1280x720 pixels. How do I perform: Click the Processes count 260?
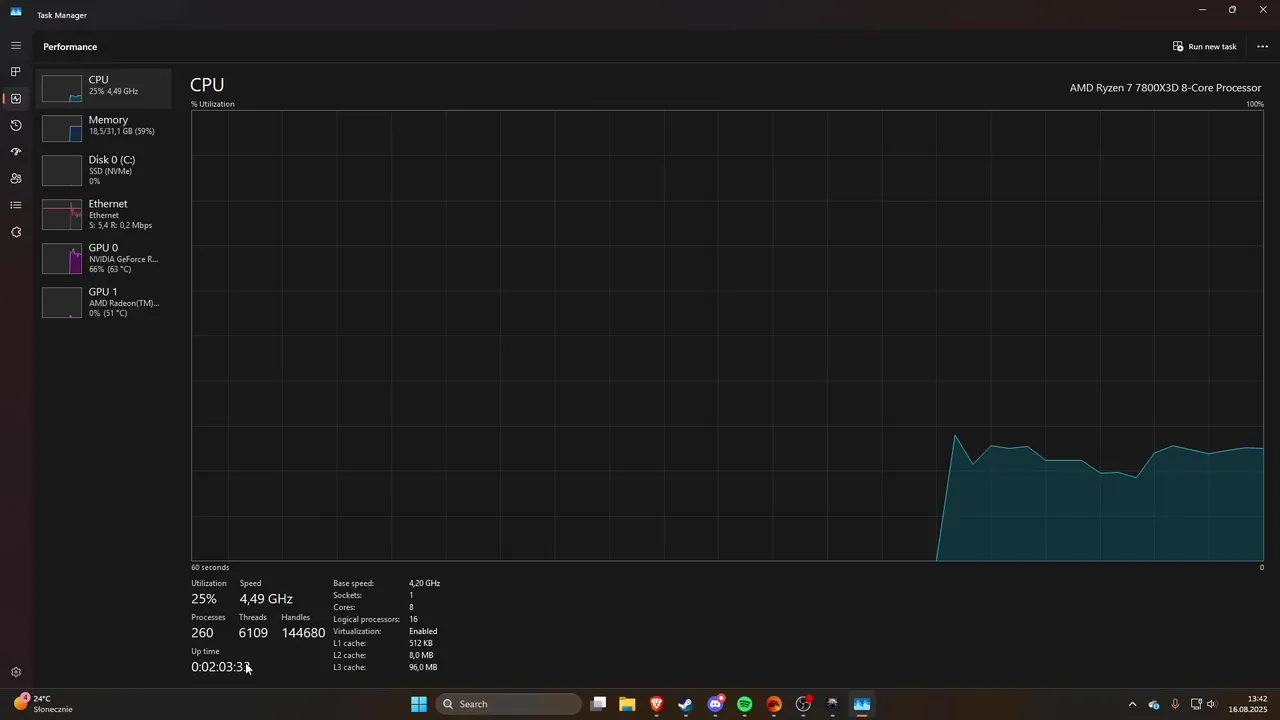pos(202,633)
